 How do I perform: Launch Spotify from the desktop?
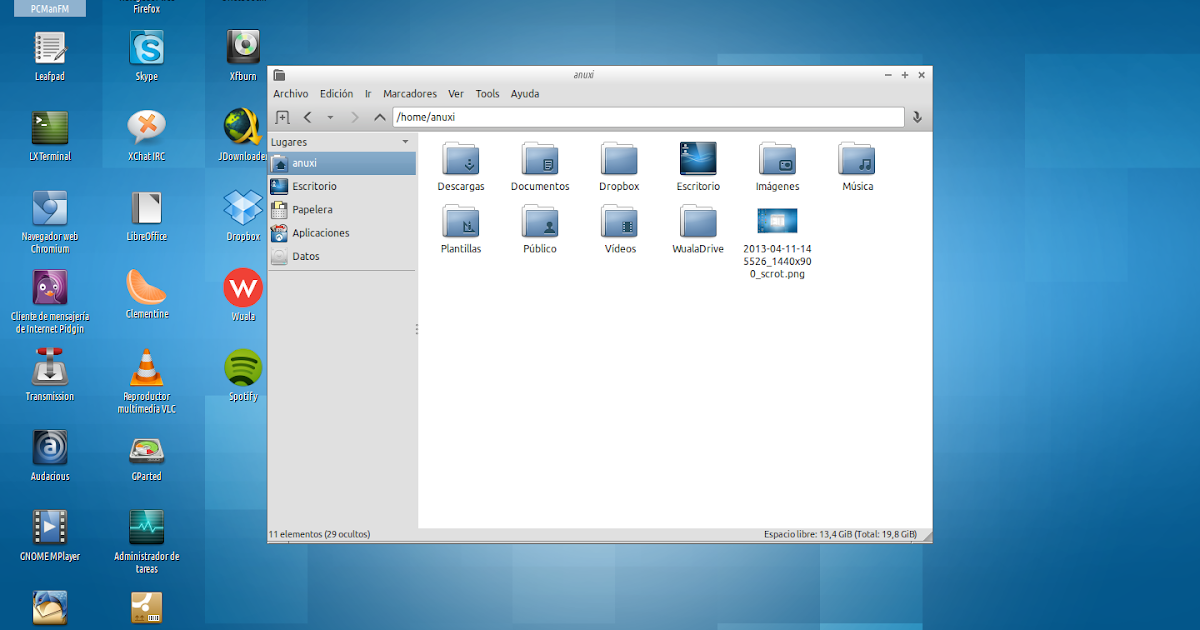point(243,369)
